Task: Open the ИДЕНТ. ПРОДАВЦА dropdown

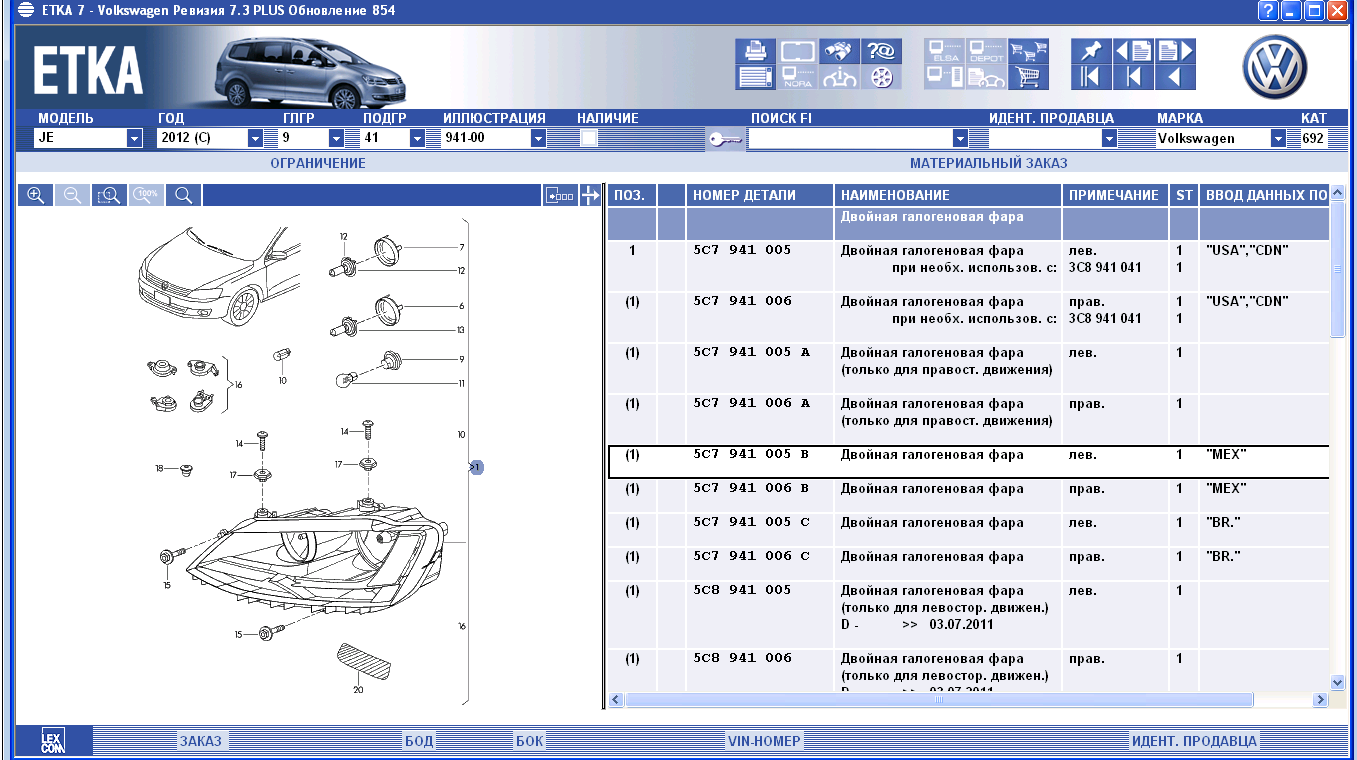Action: pos(1109,138)
